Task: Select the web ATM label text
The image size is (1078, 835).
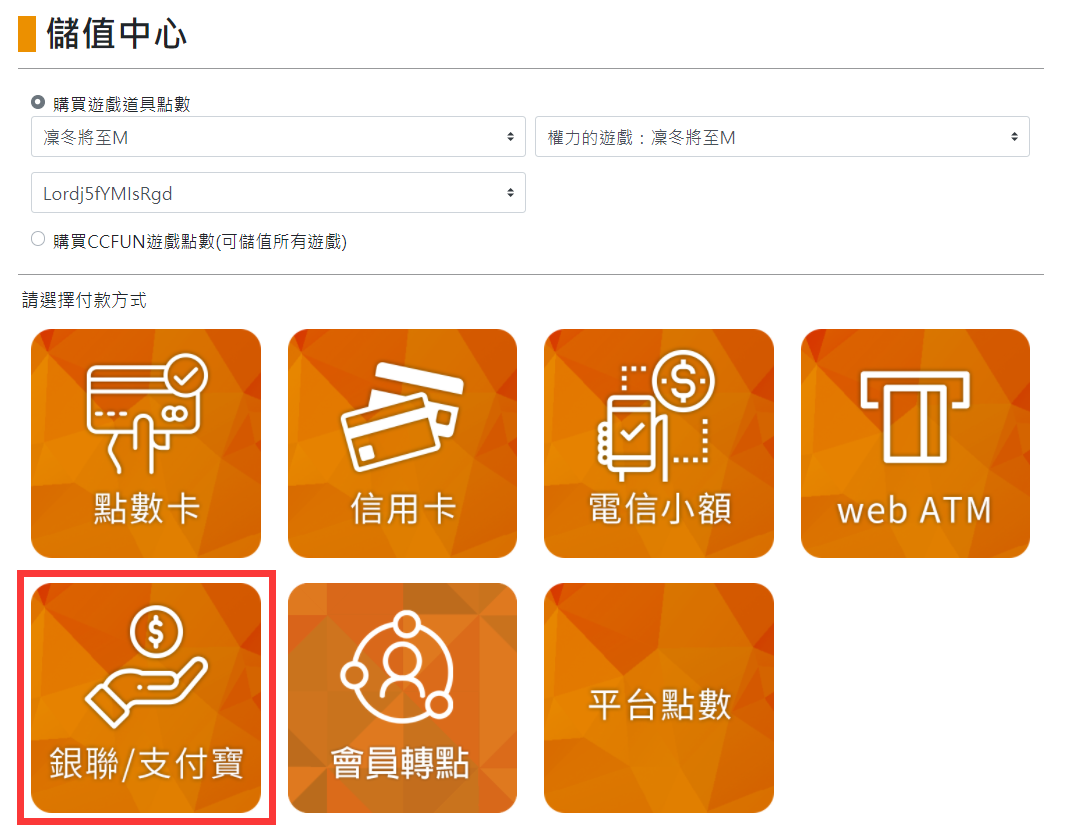Action: click(915, 511)
